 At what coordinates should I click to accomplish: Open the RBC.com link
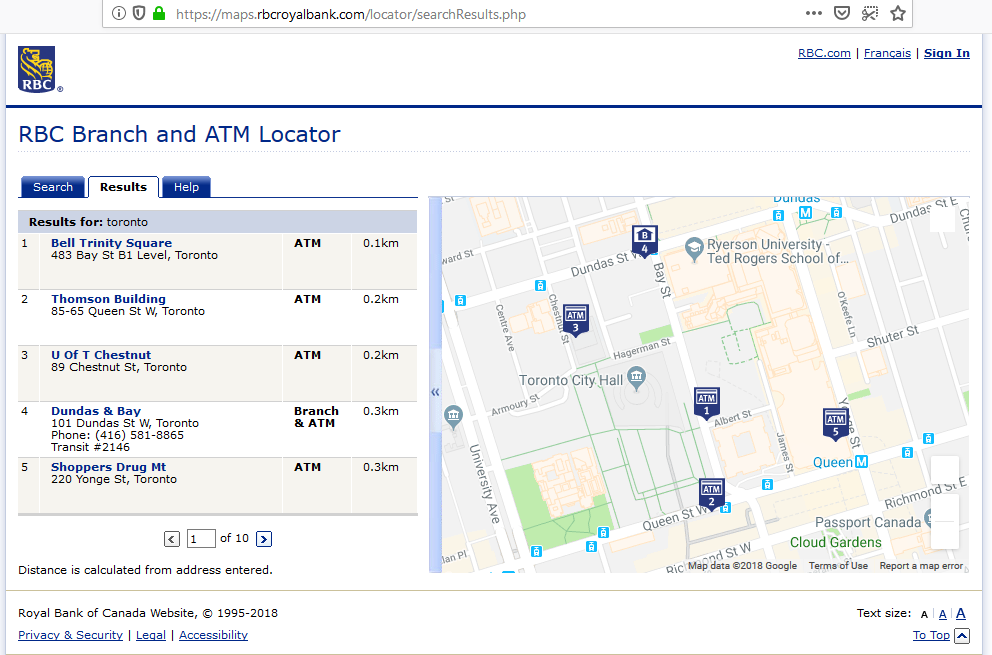(x=824, y=53)
